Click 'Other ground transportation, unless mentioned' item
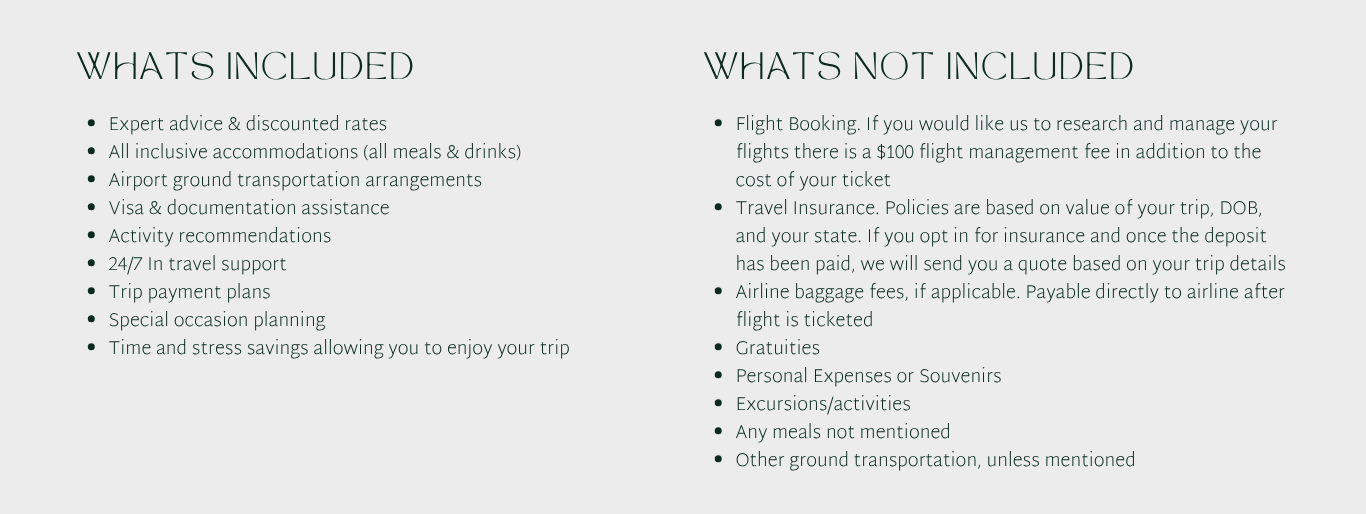The image size is (1366, 514). pyautogui.click(x=935, y=460)
